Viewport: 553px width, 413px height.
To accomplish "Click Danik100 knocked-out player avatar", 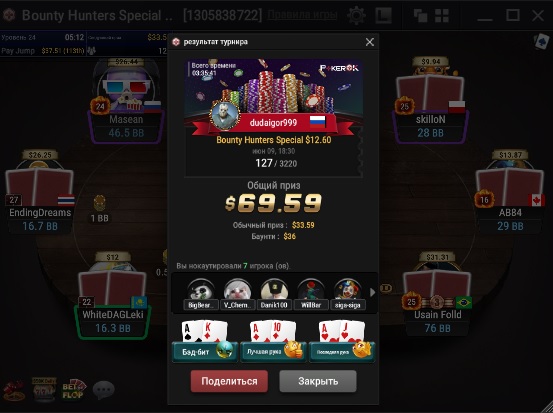I will (x=274, y=290).
